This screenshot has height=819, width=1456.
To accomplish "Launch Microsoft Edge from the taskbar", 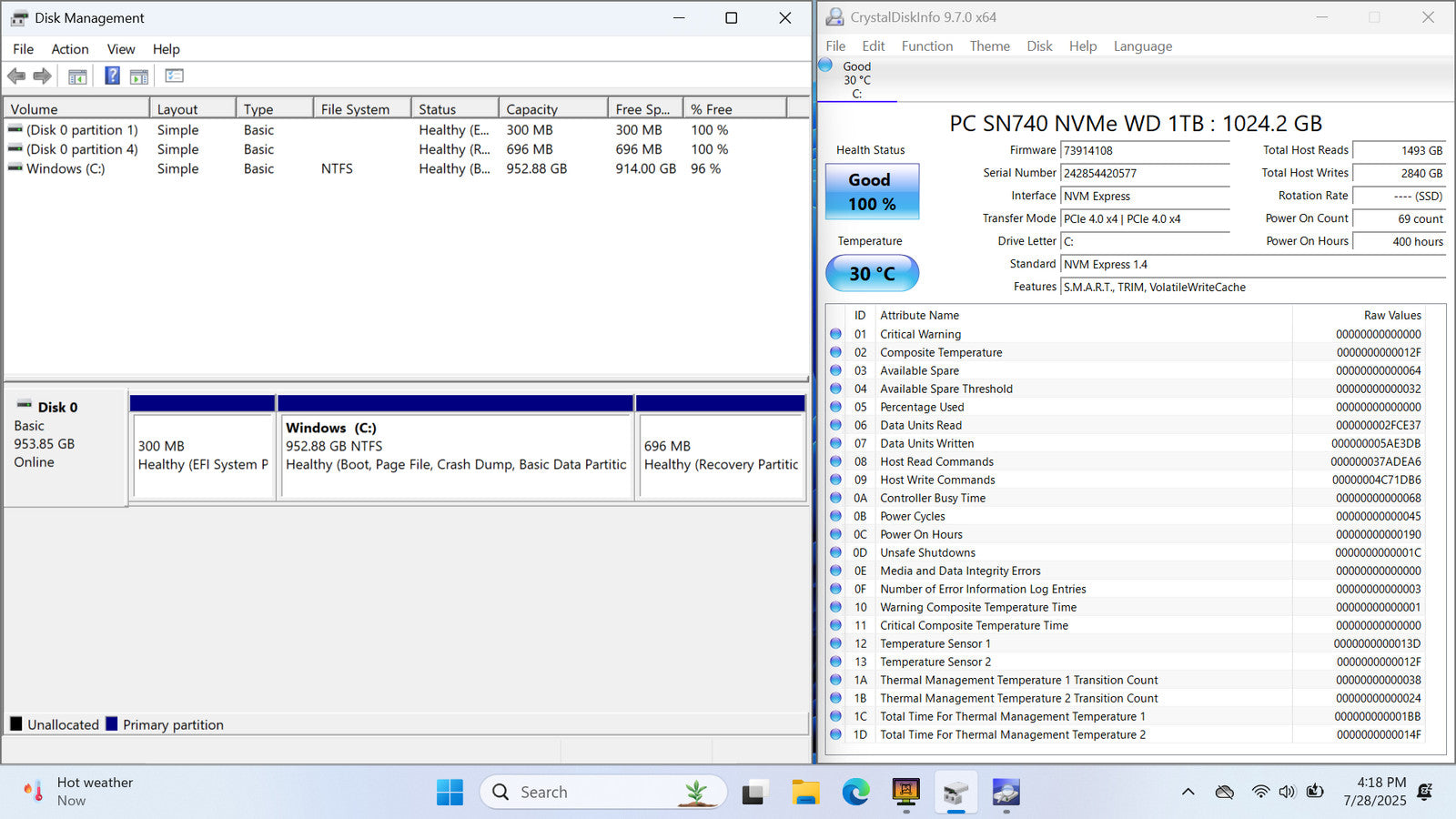I will click(855, 793).
